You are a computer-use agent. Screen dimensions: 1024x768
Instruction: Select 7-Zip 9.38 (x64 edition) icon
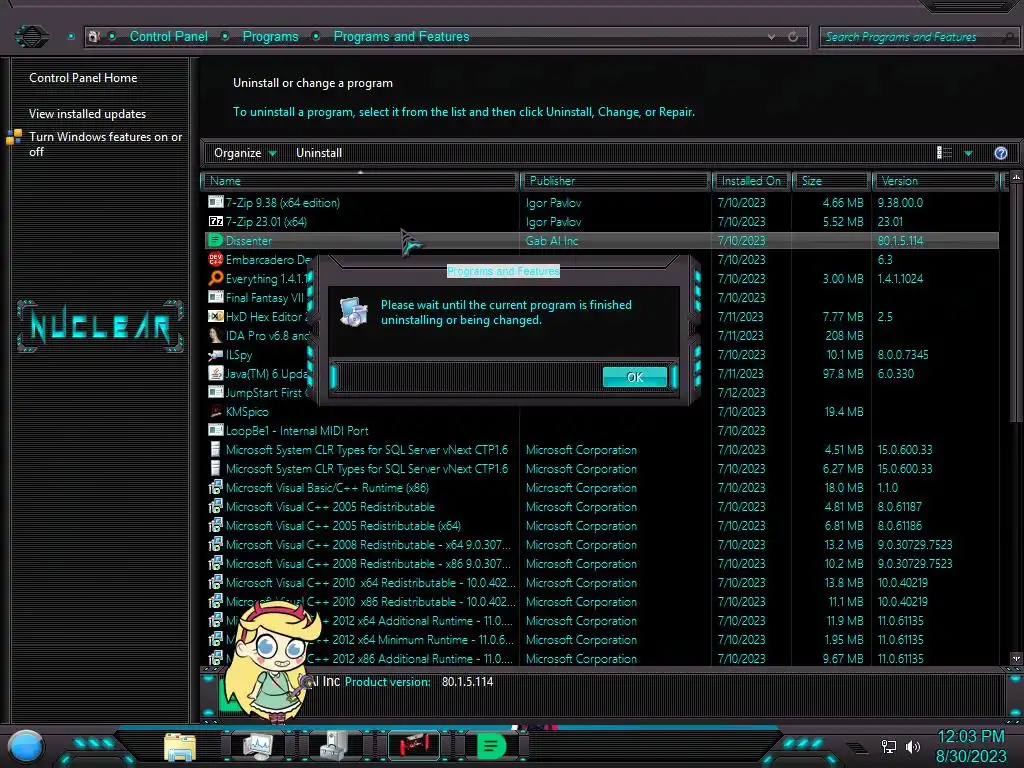(216, 202)
